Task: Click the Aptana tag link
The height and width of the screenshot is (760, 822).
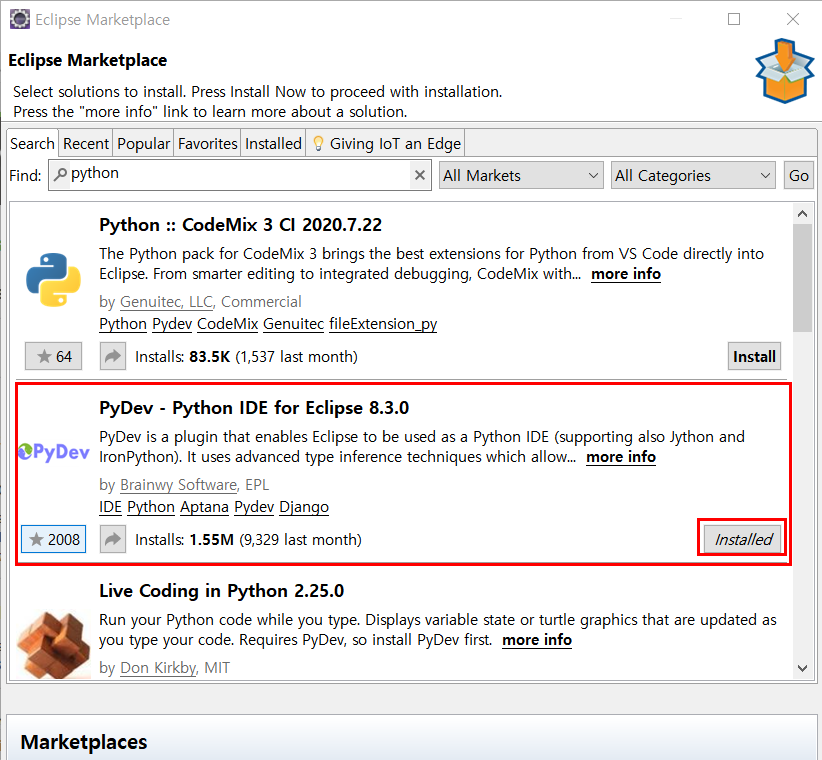Action: click(204, 507)
